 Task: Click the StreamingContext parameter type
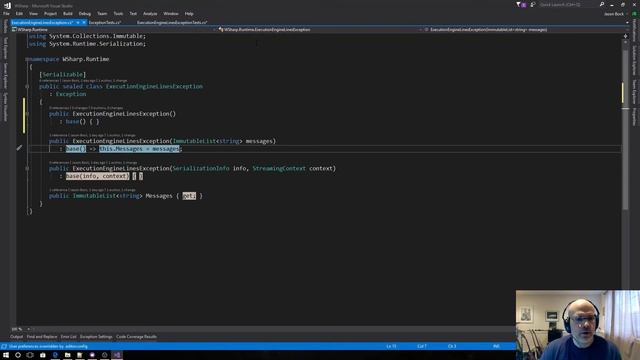[279, 169]
